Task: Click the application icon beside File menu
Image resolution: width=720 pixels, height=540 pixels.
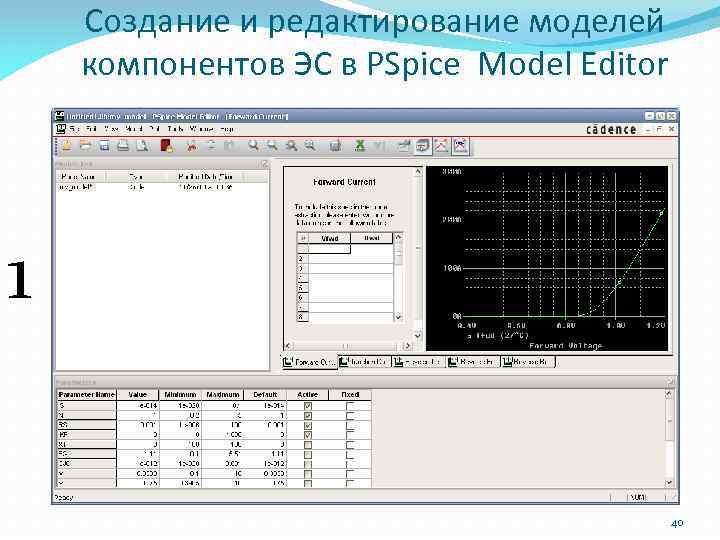Action: [61, 129]
